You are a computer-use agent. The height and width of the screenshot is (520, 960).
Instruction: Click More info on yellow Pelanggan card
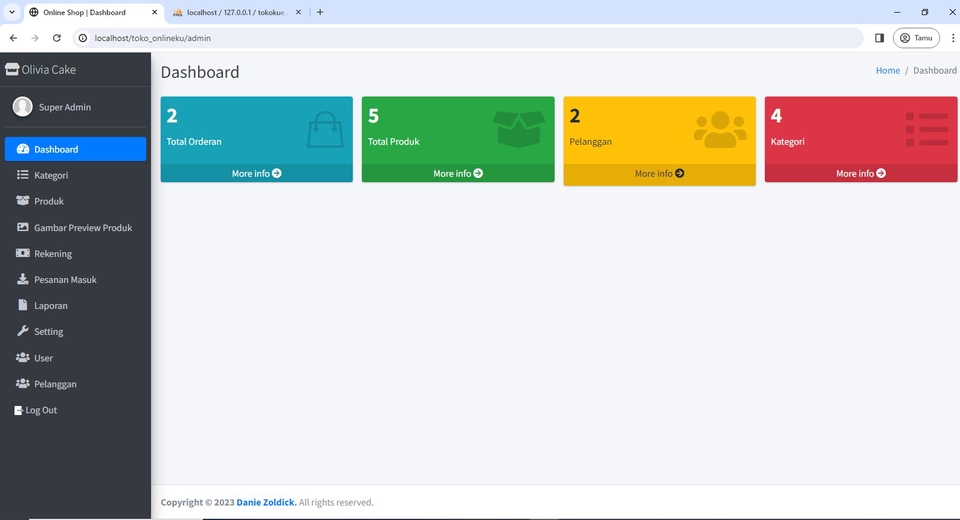[x=659, y=173]
